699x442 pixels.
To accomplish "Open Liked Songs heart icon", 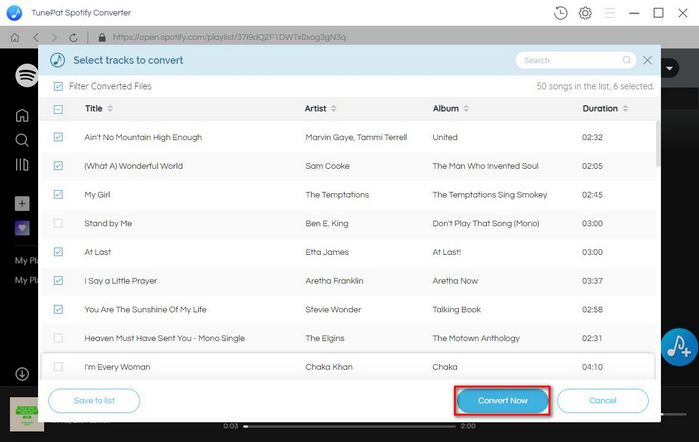I will (x=22, y=228).
